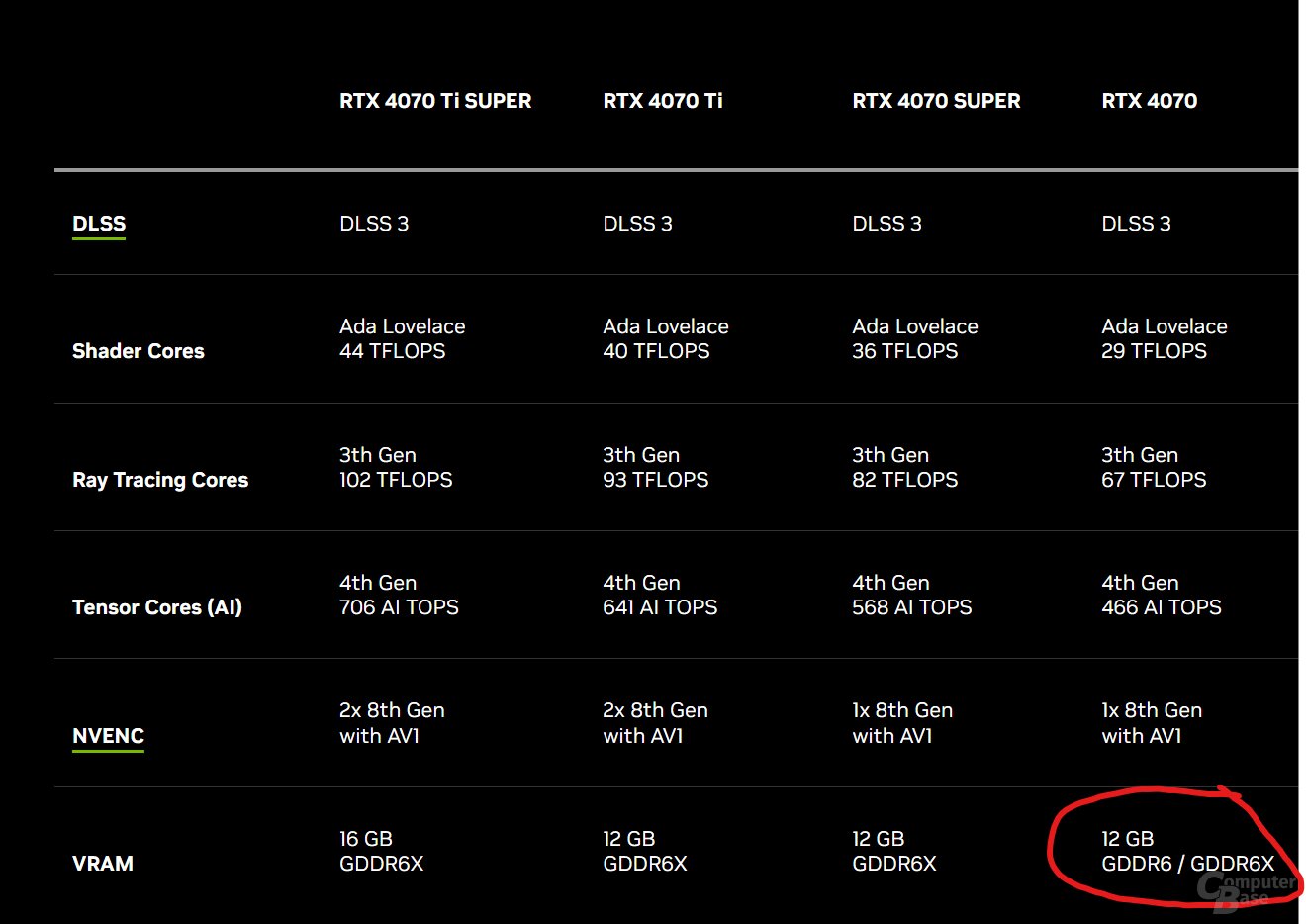This screenshot has height=924, width=1306.
Task: Click the 641 AI TOPS value
Action: tap(660, 607)
